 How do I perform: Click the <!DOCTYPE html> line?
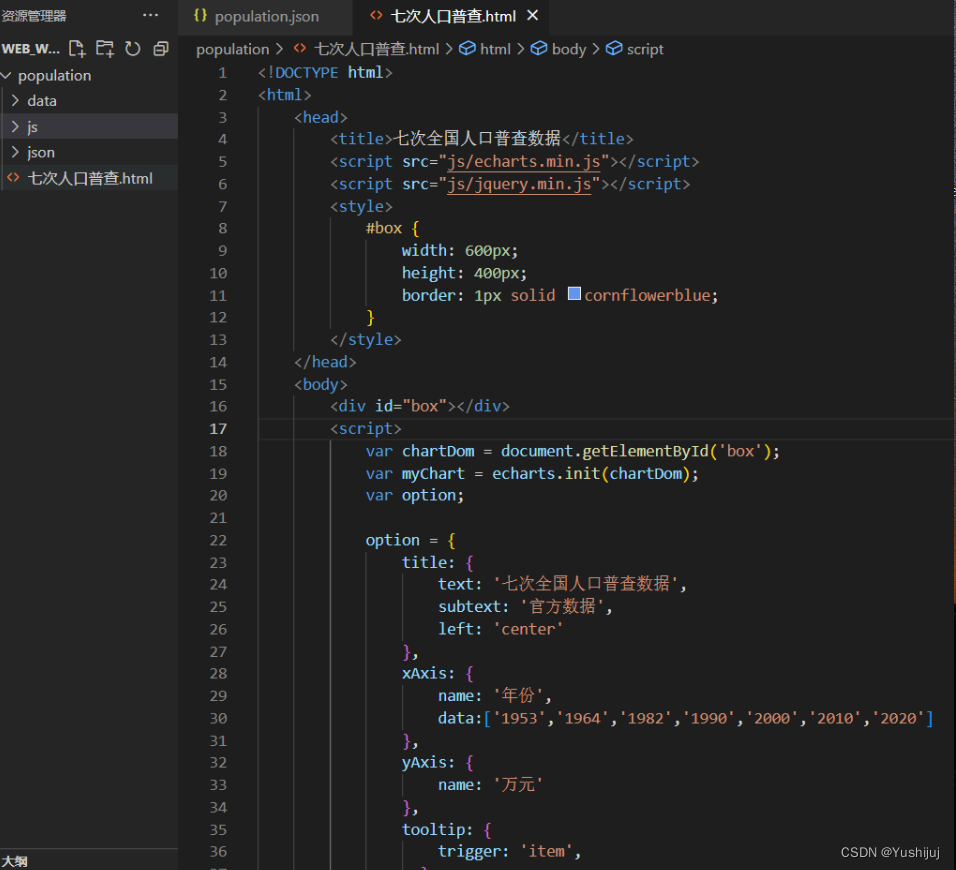pyautogui.click(x=325, y=73)
